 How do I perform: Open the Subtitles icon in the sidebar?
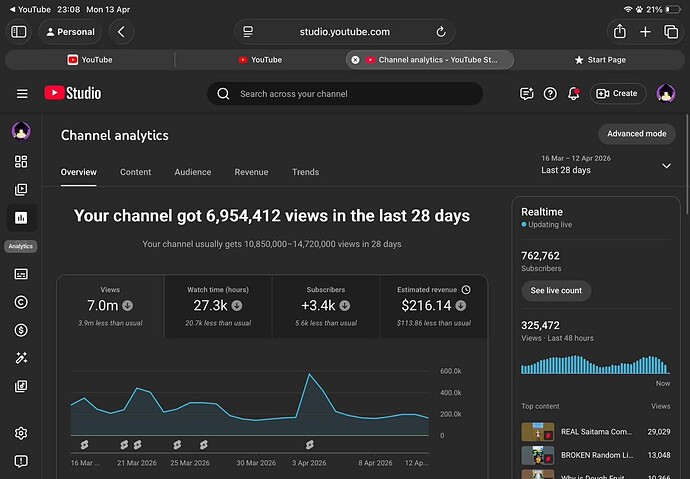[x=21, y=274]
